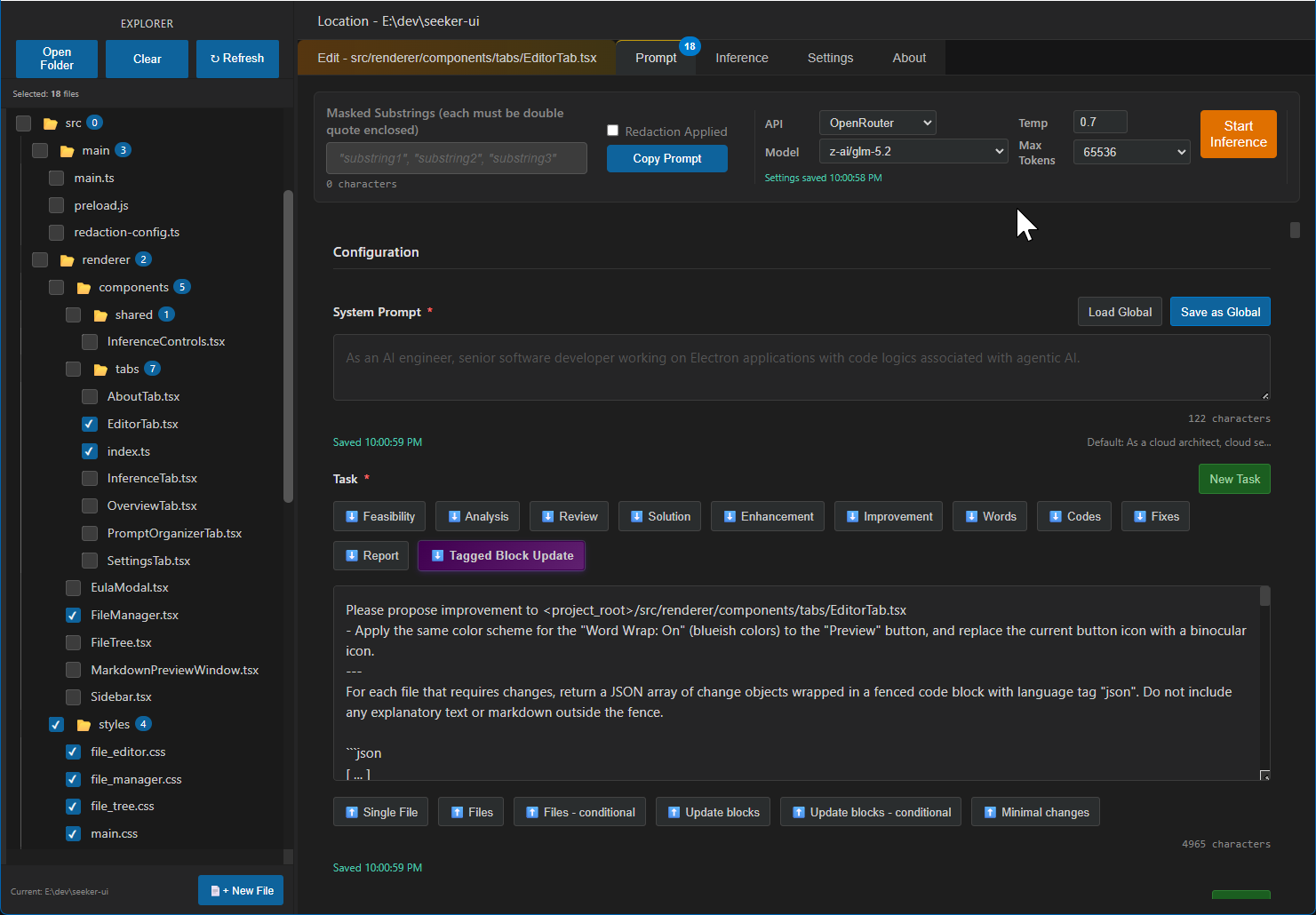The width and height of the screenshot is (1316, 915).
Task: Insert the Improvement task template
Action: point(889,516)
